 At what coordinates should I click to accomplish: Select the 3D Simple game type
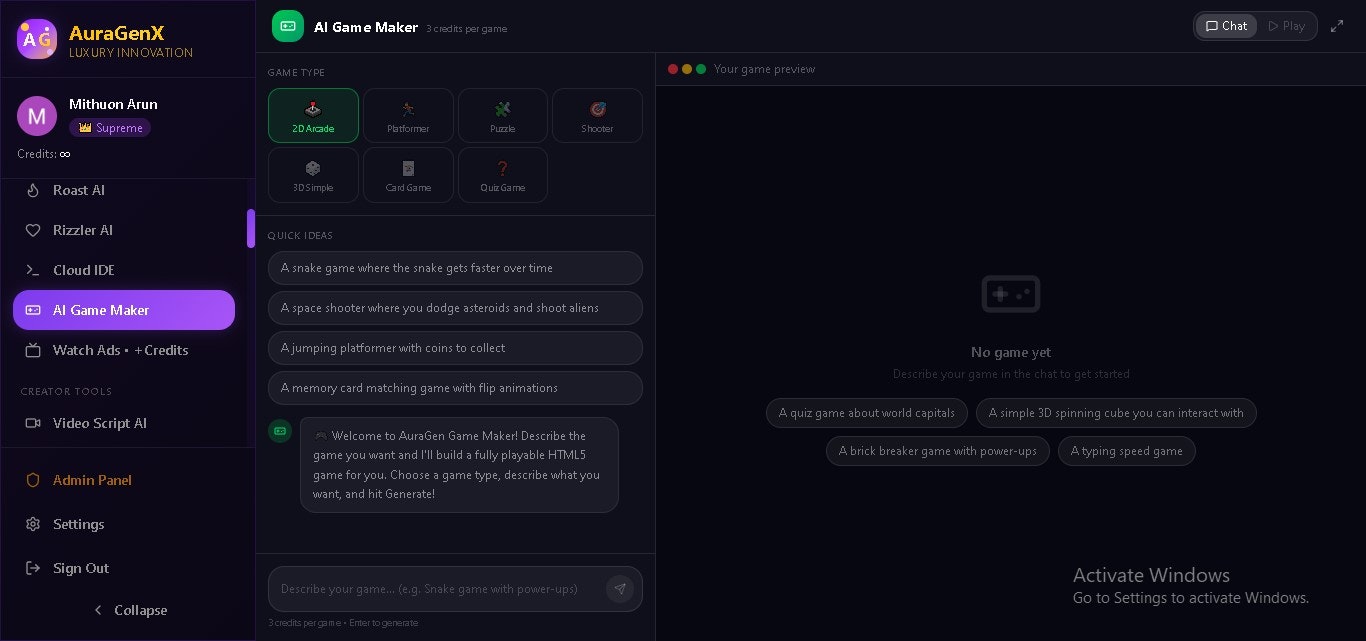[313, 175]
